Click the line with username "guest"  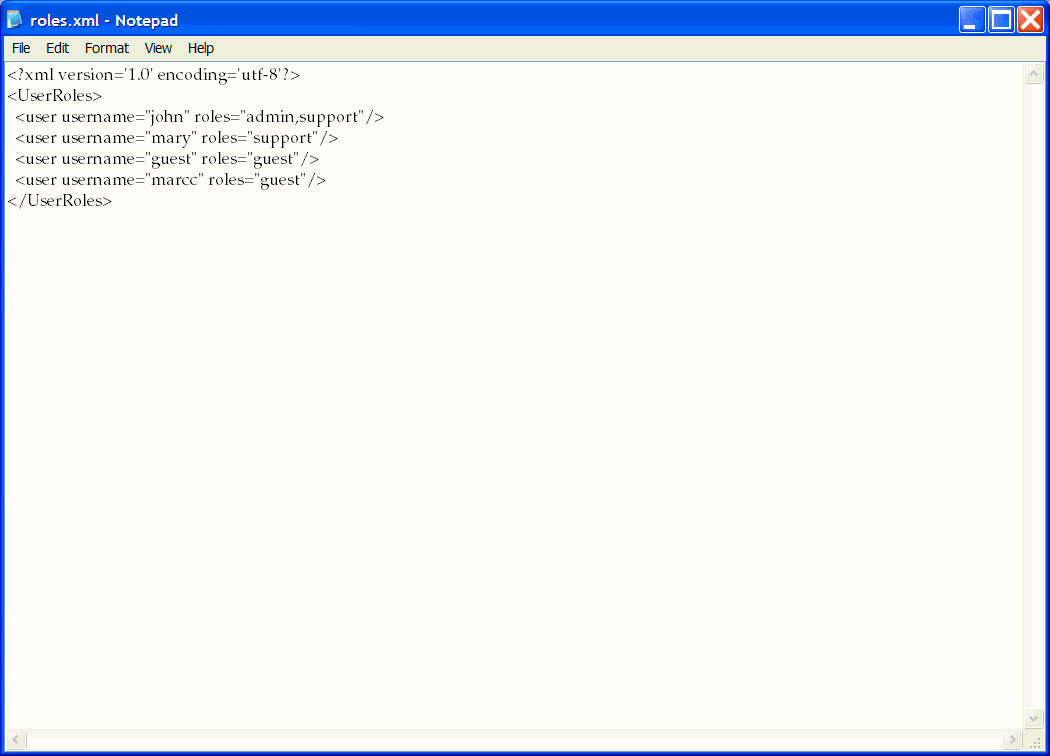point(167,159)
